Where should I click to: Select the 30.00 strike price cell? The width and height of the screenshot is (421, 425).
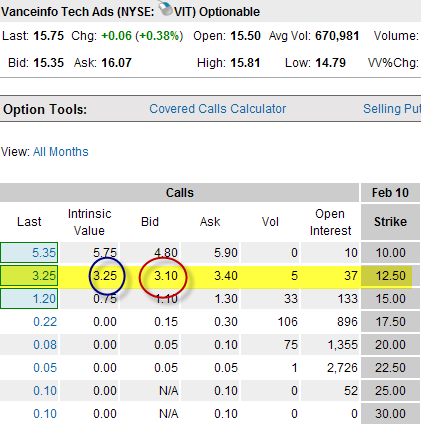[390, 414]
